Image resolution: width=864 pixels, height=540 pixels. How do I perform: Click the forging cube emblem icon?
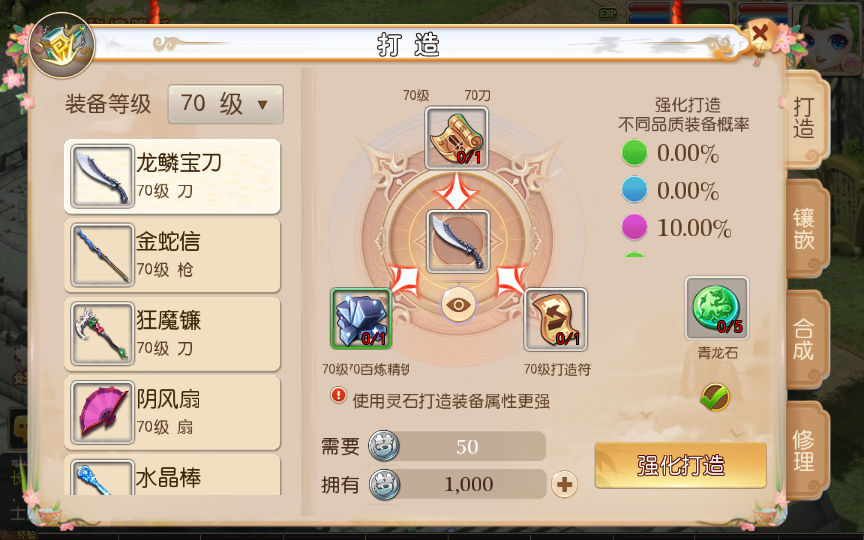click(x=62, y=45)
